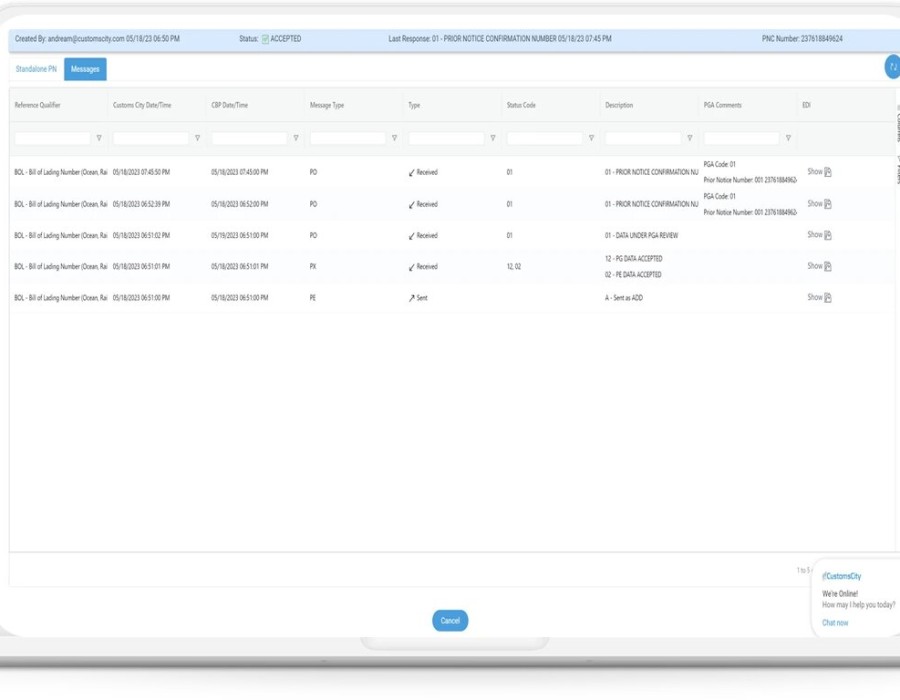
Task: Open filter menu for Description column
Action: coord(689,138)
